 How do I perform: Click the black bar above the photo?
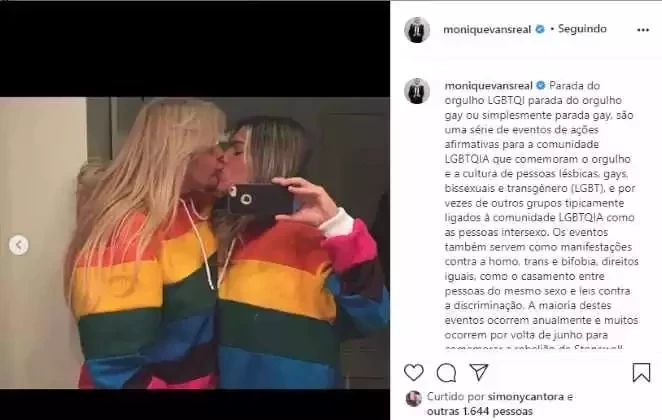(x=195, y=49)
